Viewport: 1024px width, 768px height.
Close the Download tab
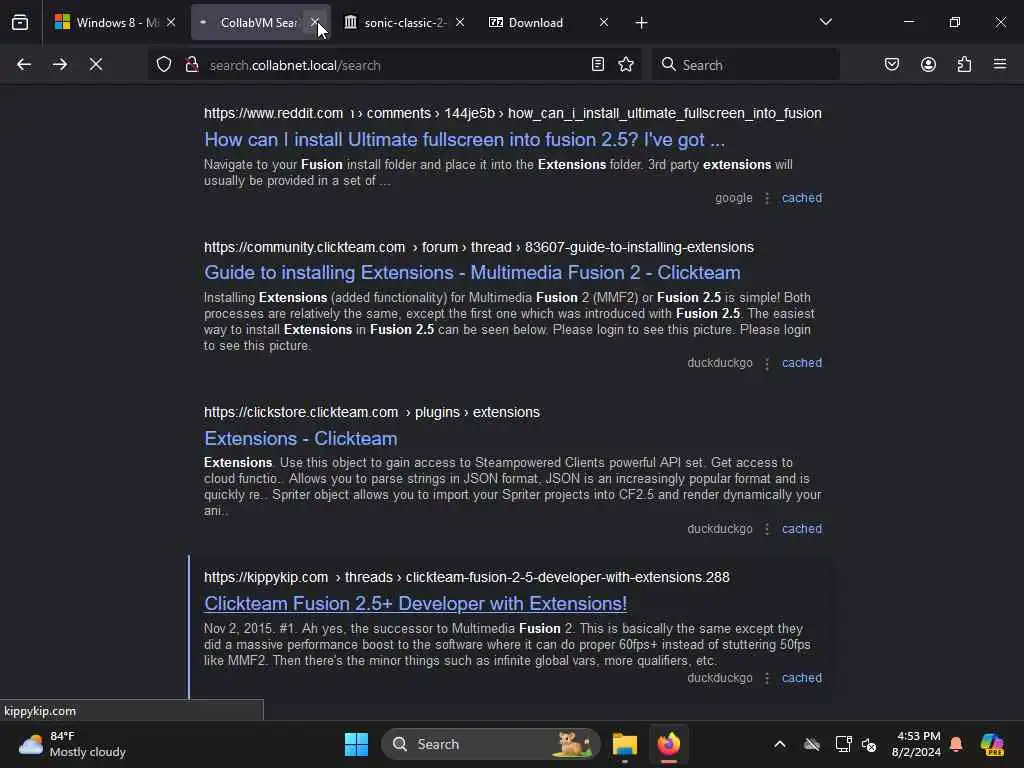point(604,23)
